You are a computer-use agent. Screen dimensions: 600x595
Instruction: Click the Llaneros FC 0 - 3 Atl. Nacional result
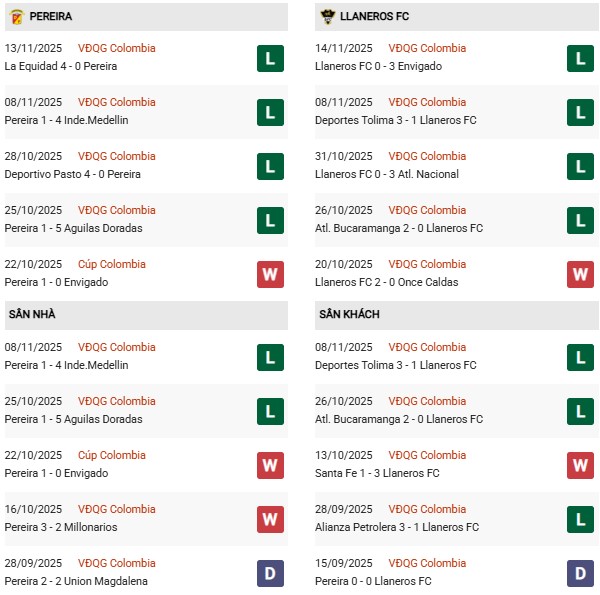[386, 174]
